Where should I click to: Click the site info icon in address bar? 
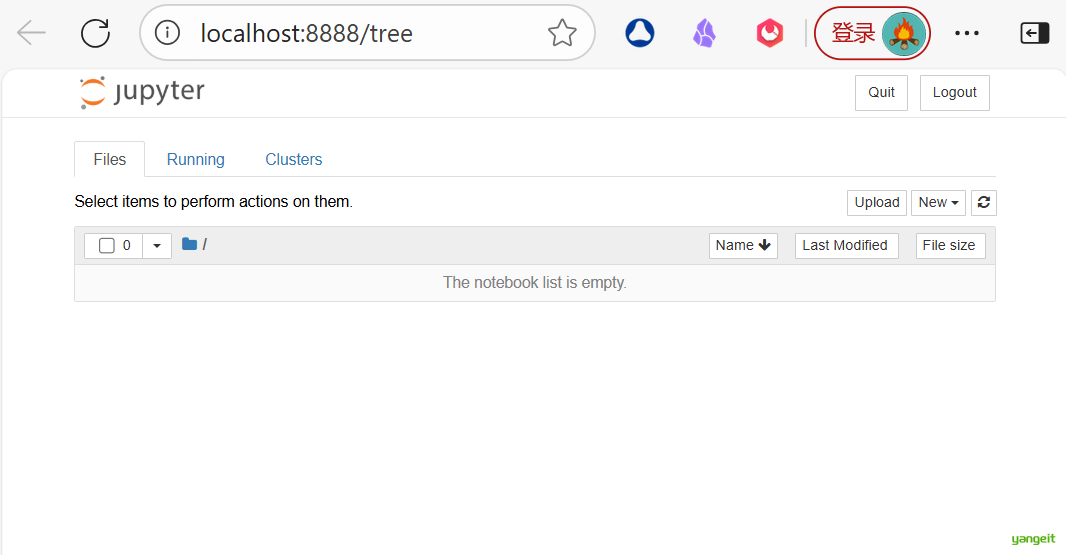168,33
